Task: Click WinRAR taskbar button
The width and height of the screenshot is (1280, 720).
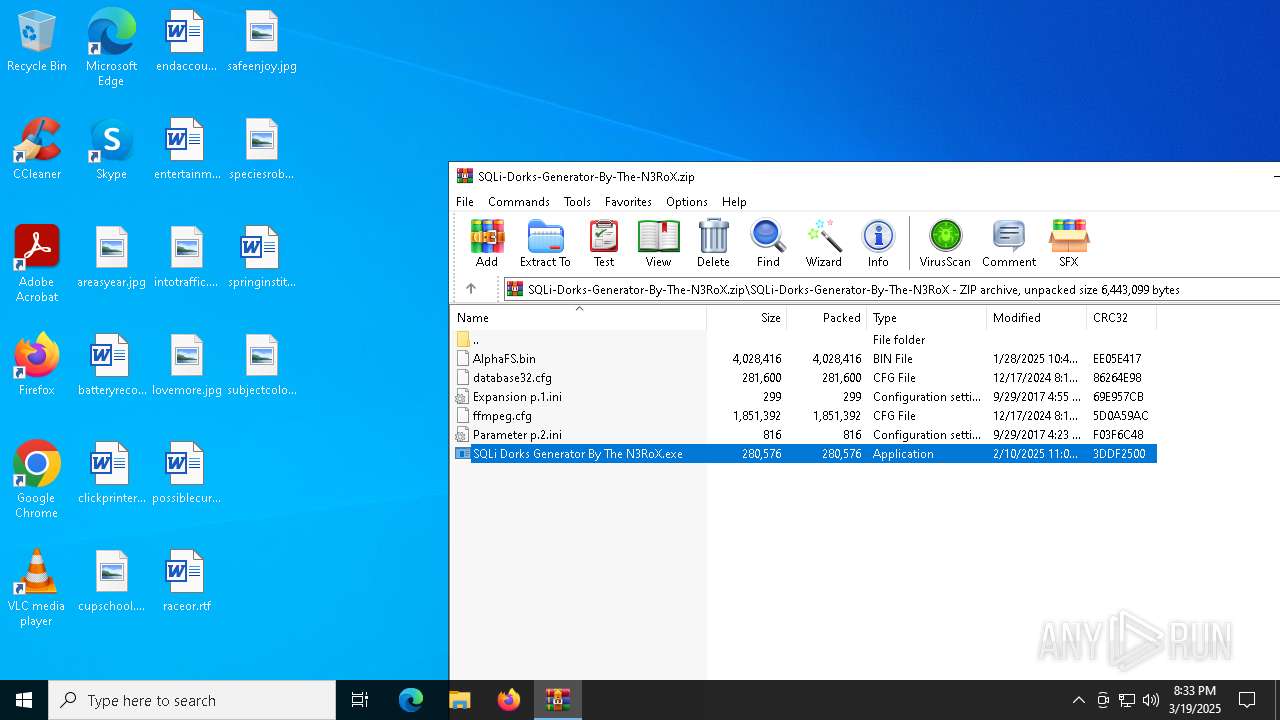Action: [557, 700]
